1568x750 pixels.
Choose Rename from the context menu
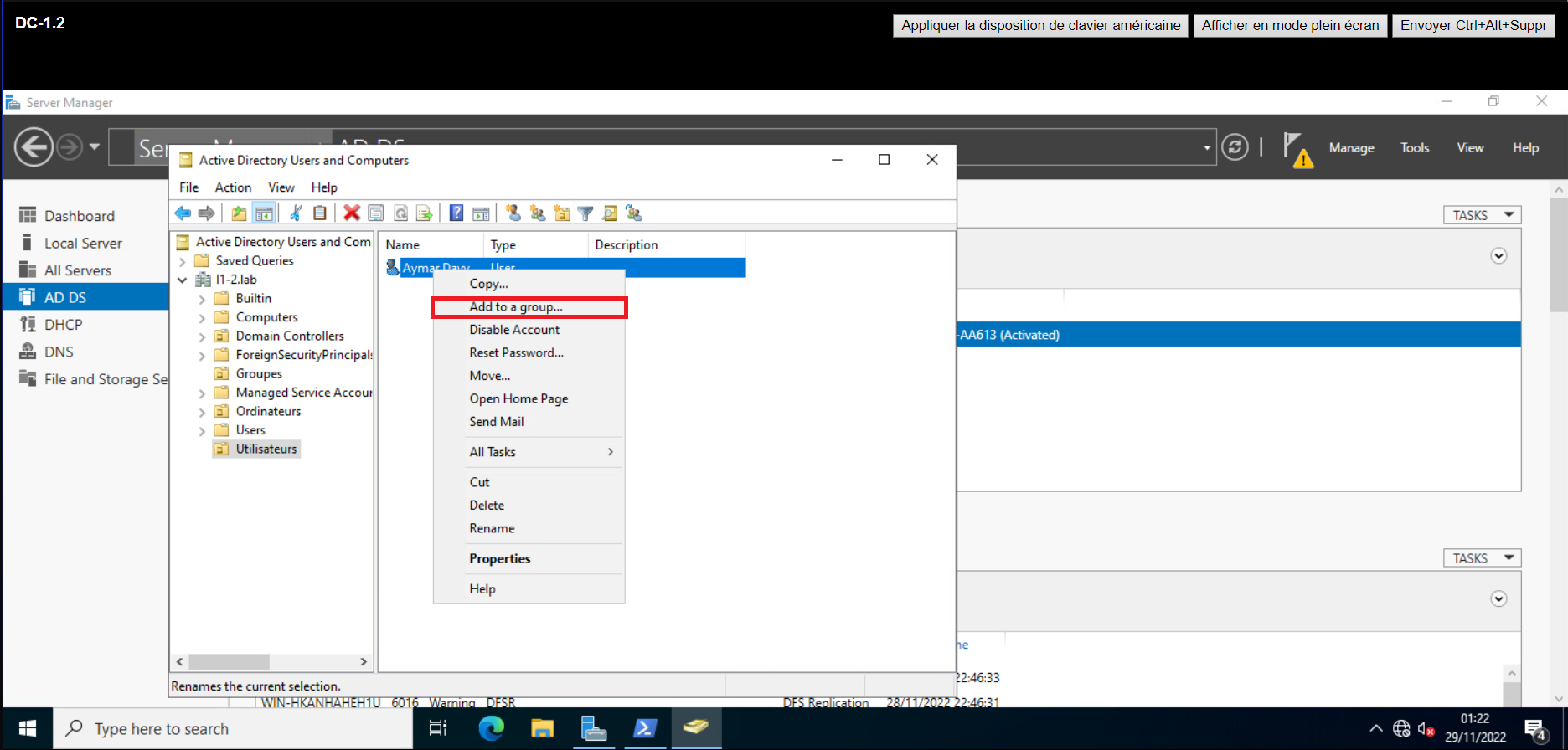[x=529, y=528]
